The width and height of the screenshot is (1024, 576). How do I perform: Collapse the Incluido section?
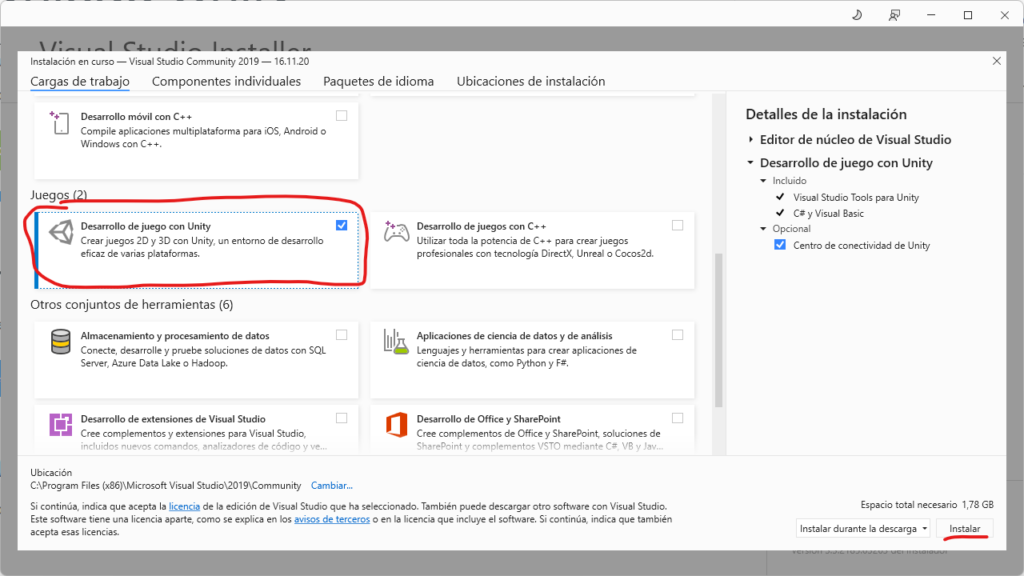763,181
